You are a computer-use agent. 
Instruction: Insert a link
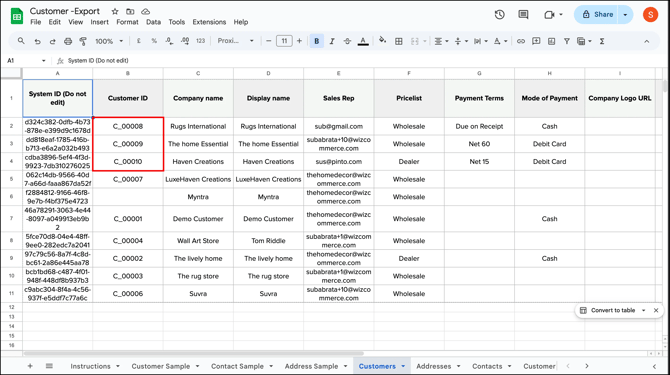pyautogui.click(x=520, y=41)
